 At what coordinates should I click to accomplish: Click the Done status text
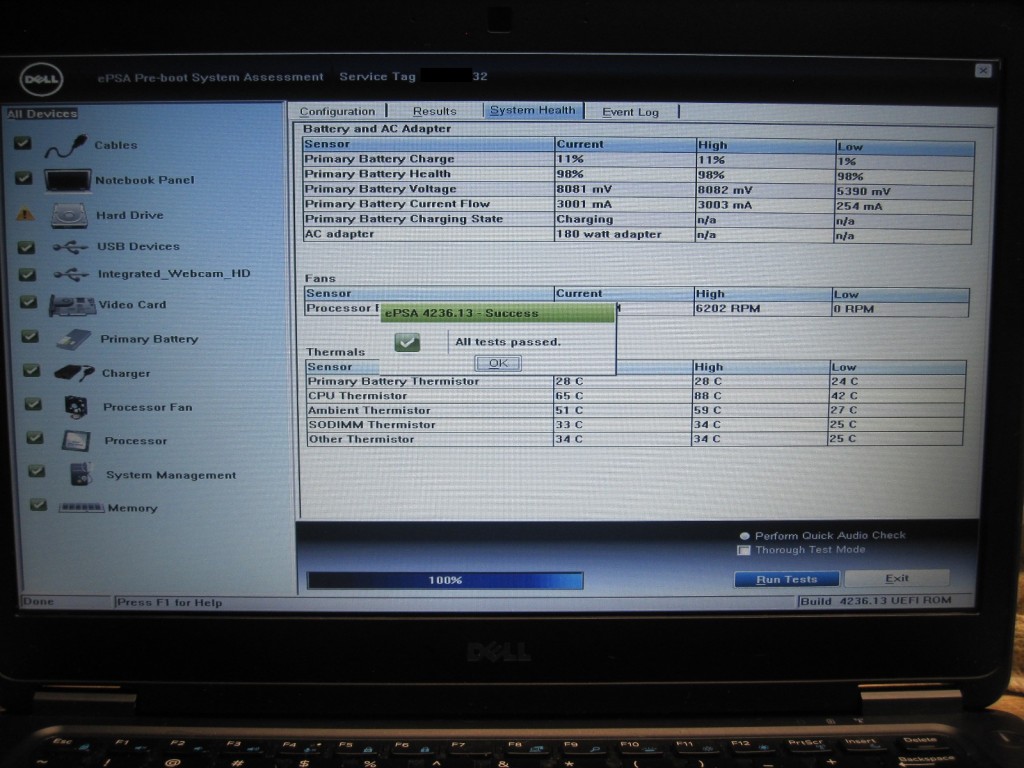coord(38,601)
